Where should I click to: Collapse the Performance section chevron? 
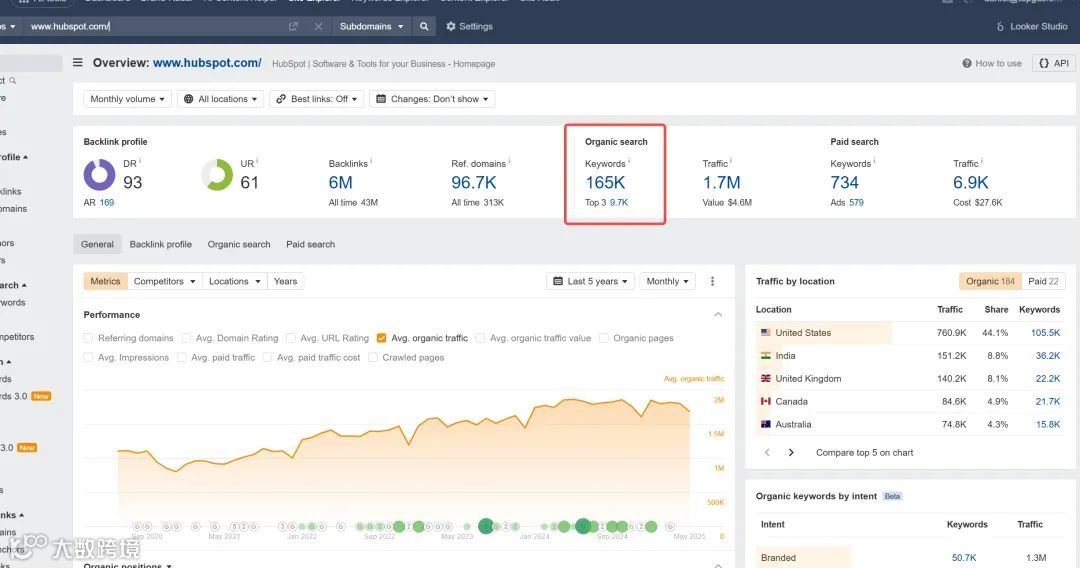pyautogui.click(x=718, y=315)
